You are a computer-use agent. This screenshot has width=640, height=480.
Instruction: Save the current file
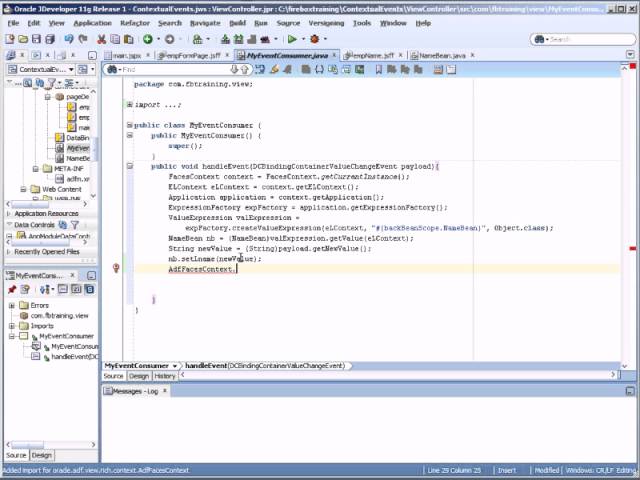(36, 39)
